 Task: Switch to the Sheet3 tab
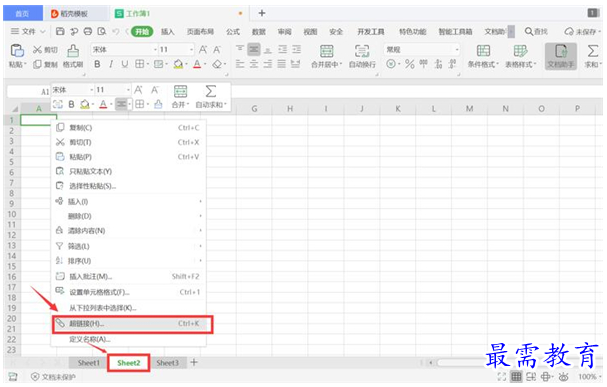(x=167, y=363)
